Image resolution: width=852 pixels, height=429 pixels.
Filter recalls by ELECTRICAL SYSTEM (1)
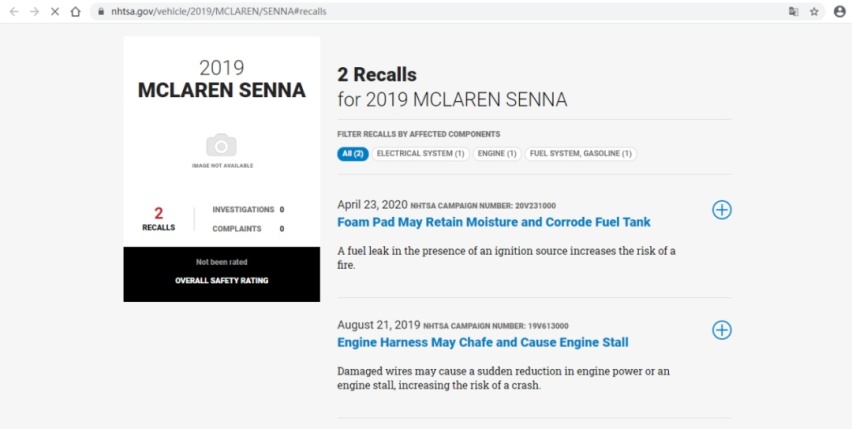(421, 154)
